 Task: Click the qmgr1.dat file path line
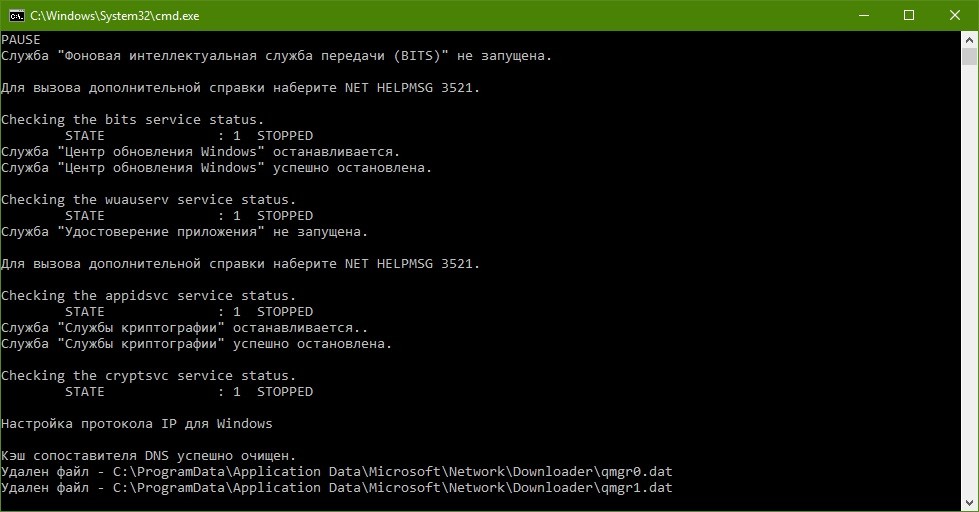tap(337, 488)
